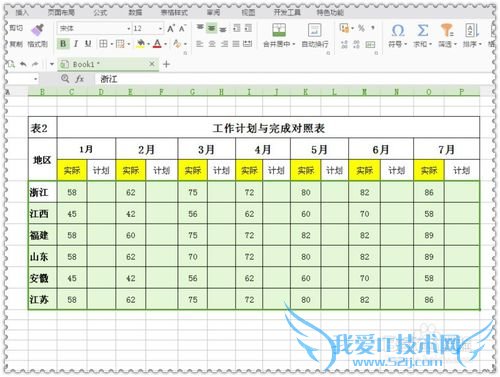Click the fx insert function icon
Viewport: 500px width, 377px height.
pos(79,79)
